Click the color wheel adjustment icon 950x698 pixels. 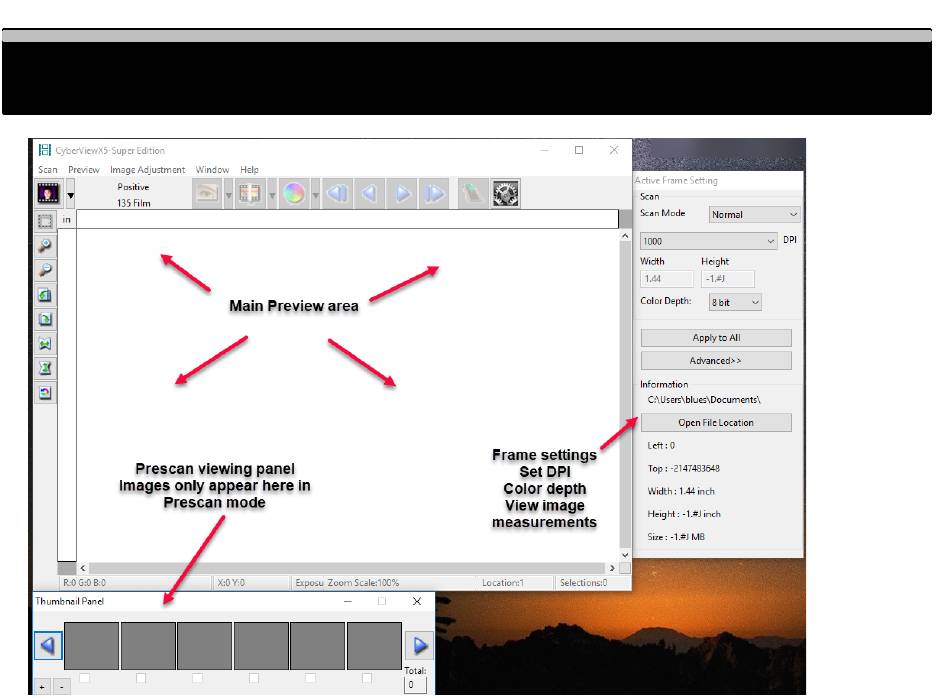293,194
